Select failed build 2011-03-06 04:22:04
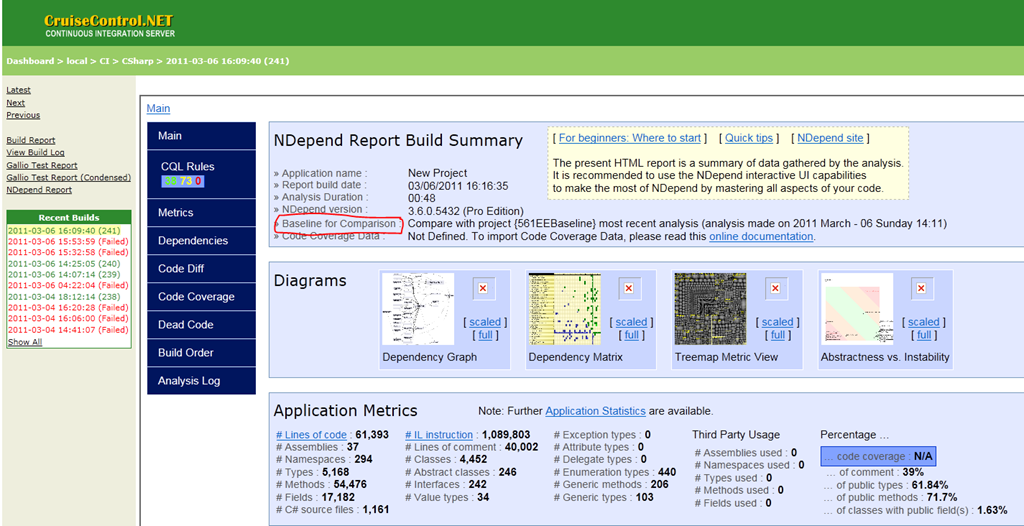Screen dimensions: 1024x526 [69, 286]
